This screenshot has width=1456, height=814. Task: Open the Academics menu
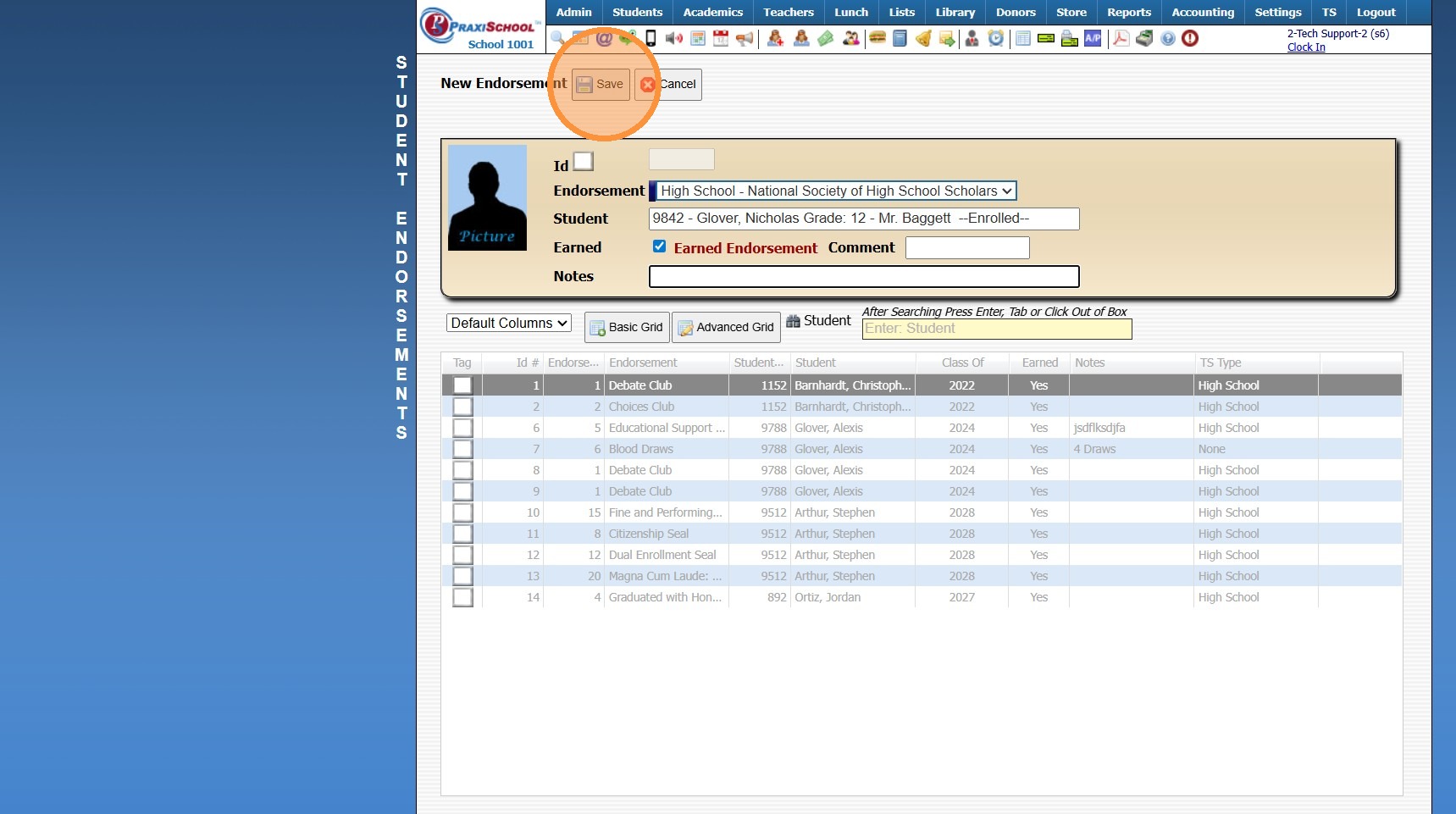[712, 12]
